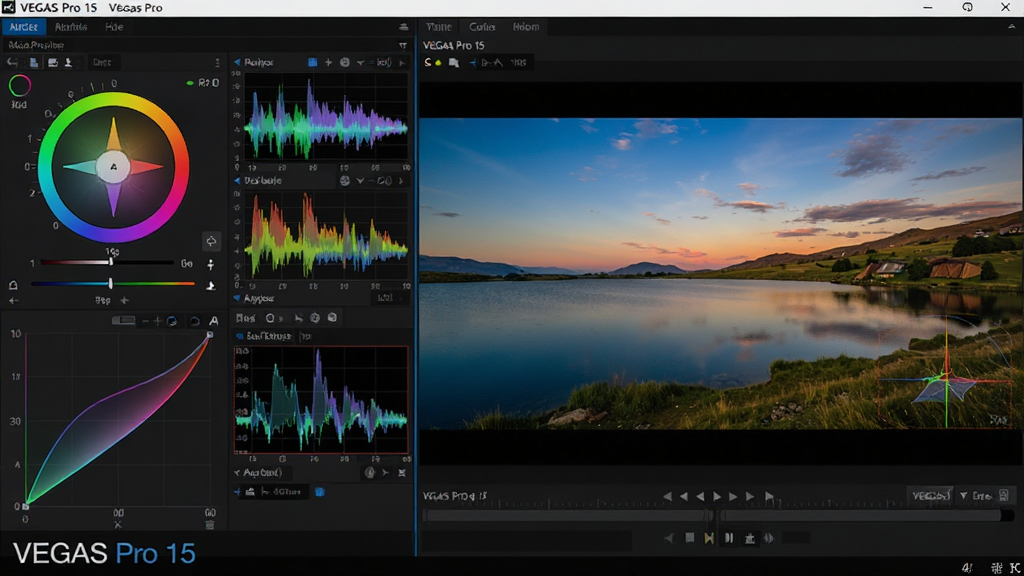Toggle the green indicator dot above the color wheel
Screen dimensions: 1024x576
(189, 83)
